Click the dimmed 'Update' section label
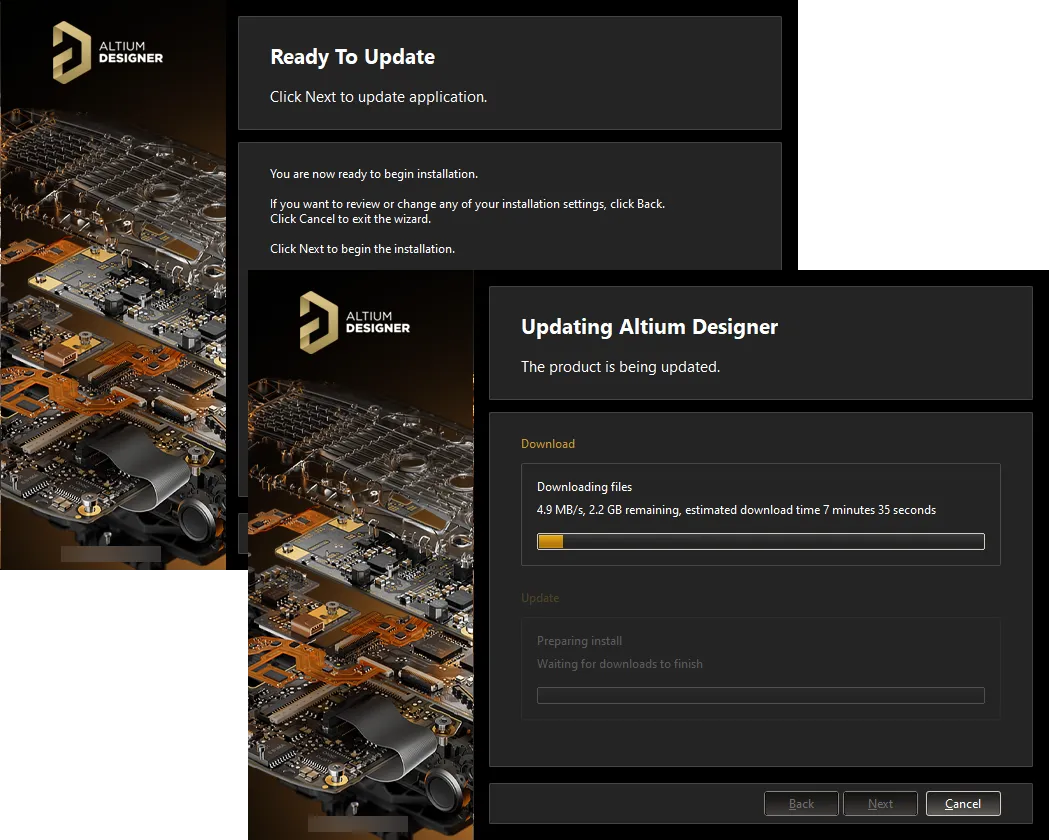The height and width of the screenshot is (840, 1049). 540,598
